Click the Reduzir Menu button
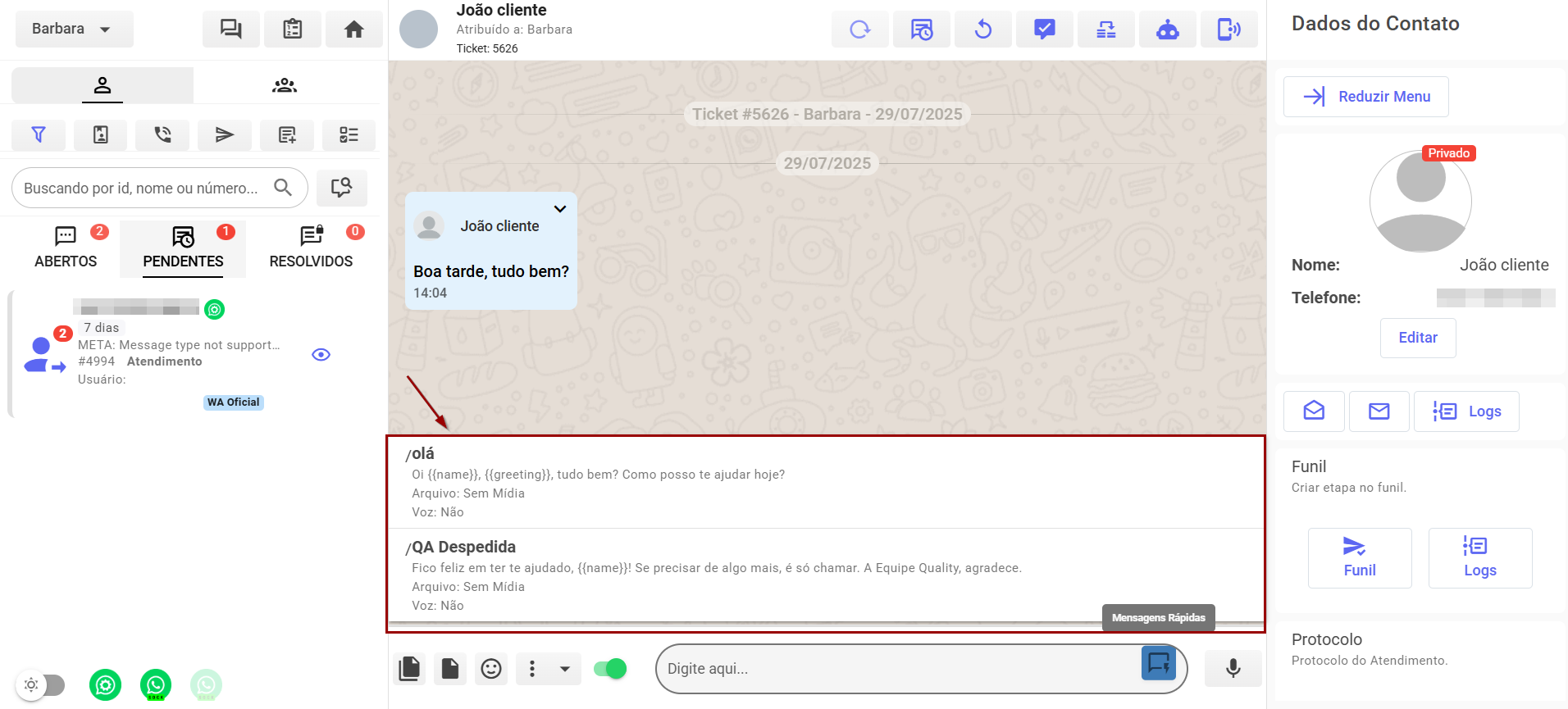 1365,97
